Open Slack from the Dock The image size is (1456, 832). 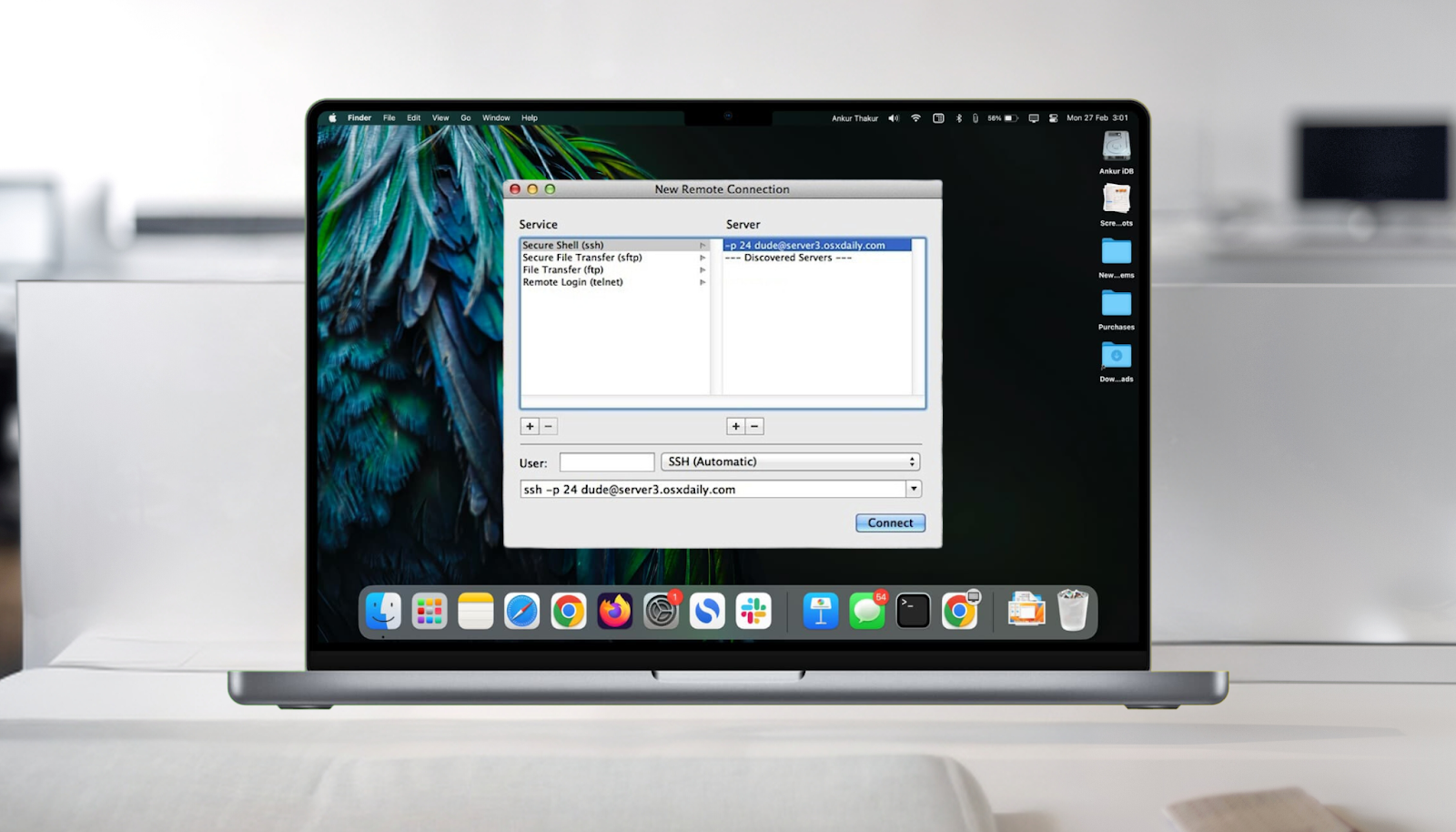coord(753,612)
